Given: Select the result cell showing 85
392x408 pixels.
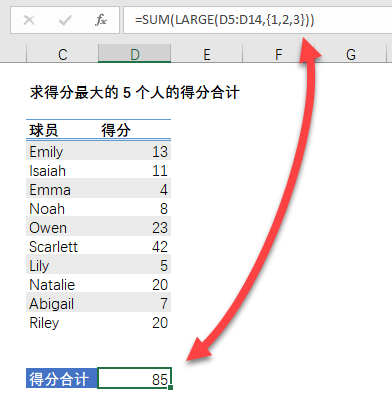Looking at the screenshot, I should (135, 378).
